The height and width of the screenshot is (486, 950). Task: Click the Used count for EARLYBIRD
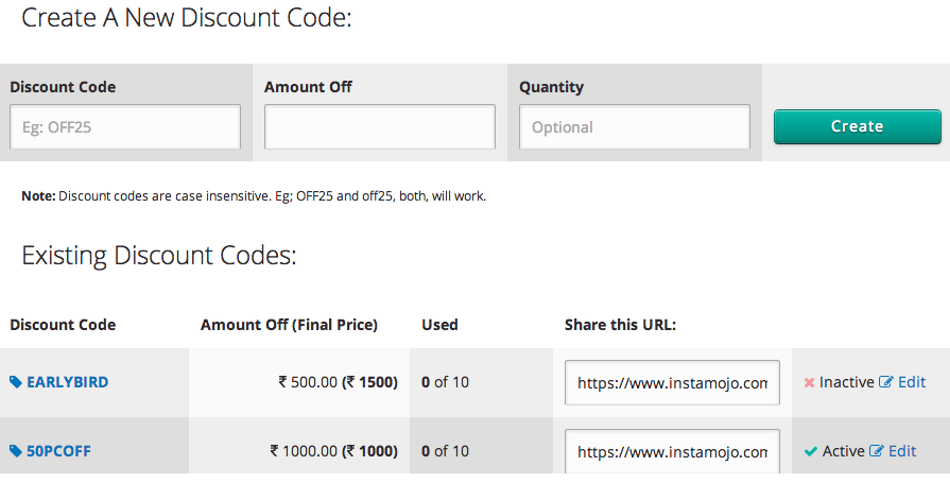(445, 382)
